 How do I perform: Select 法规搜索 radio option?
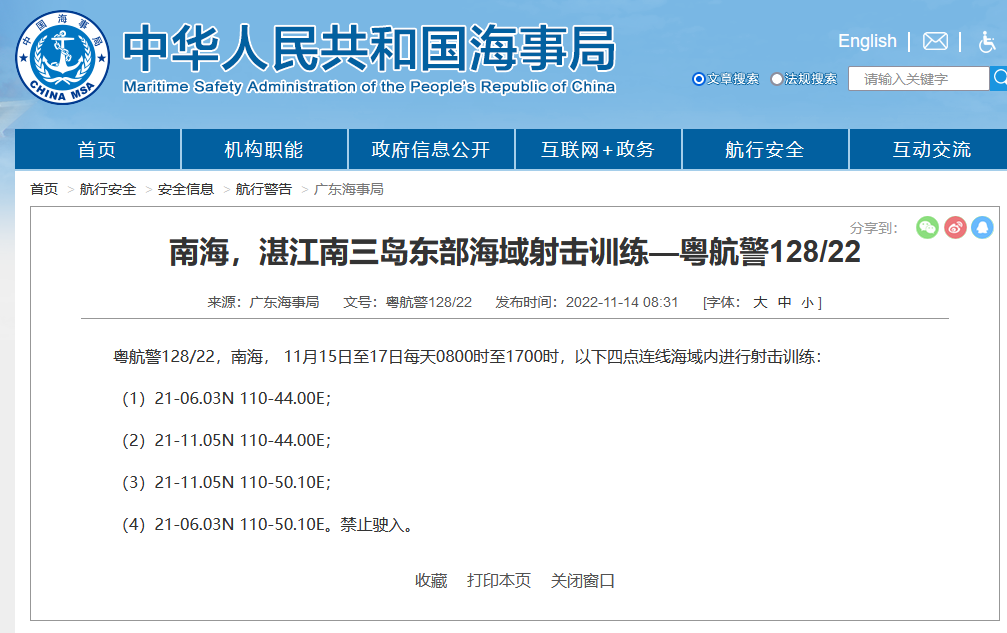776,79
